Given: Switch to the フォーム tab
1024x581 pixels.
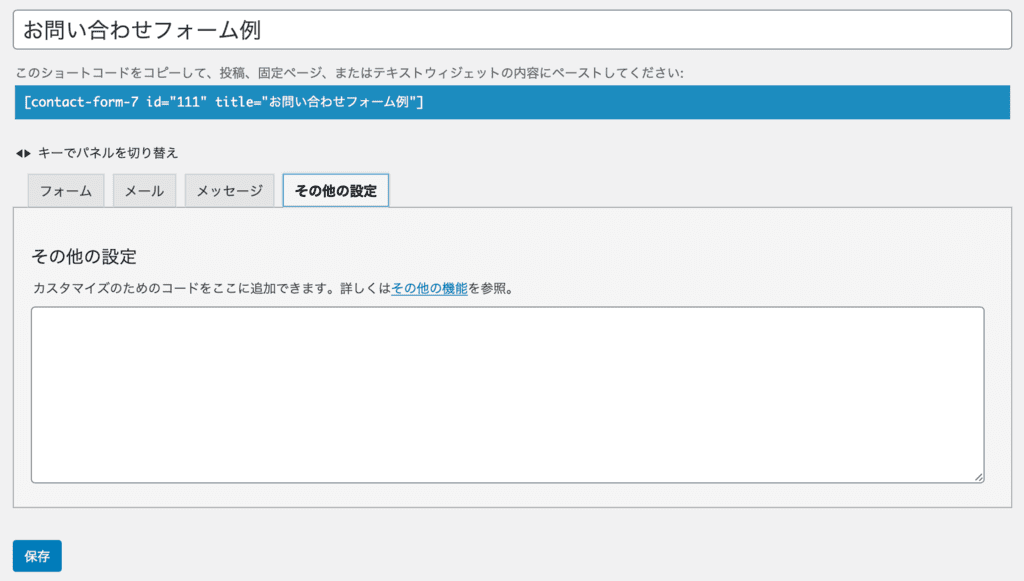Looking at the screenshot, I should coord(65,189).
